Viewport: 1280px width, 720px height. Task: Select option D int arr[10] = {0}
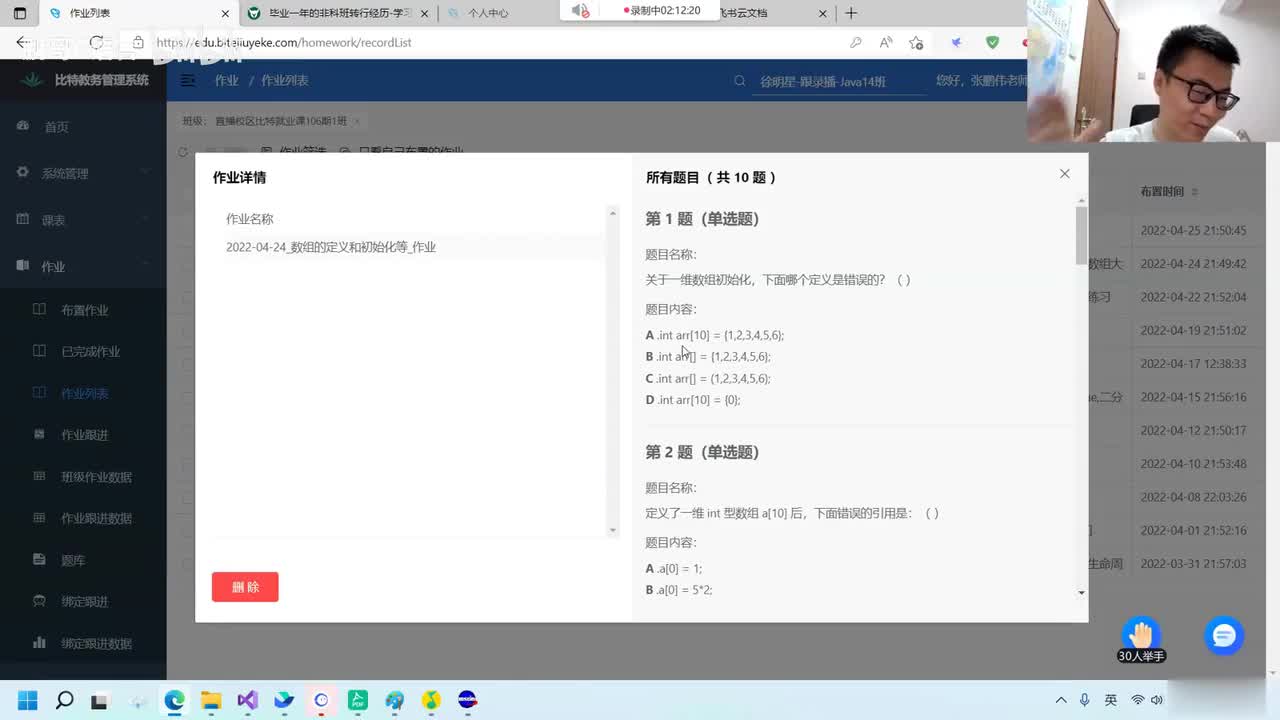click(x=693, y=400)
